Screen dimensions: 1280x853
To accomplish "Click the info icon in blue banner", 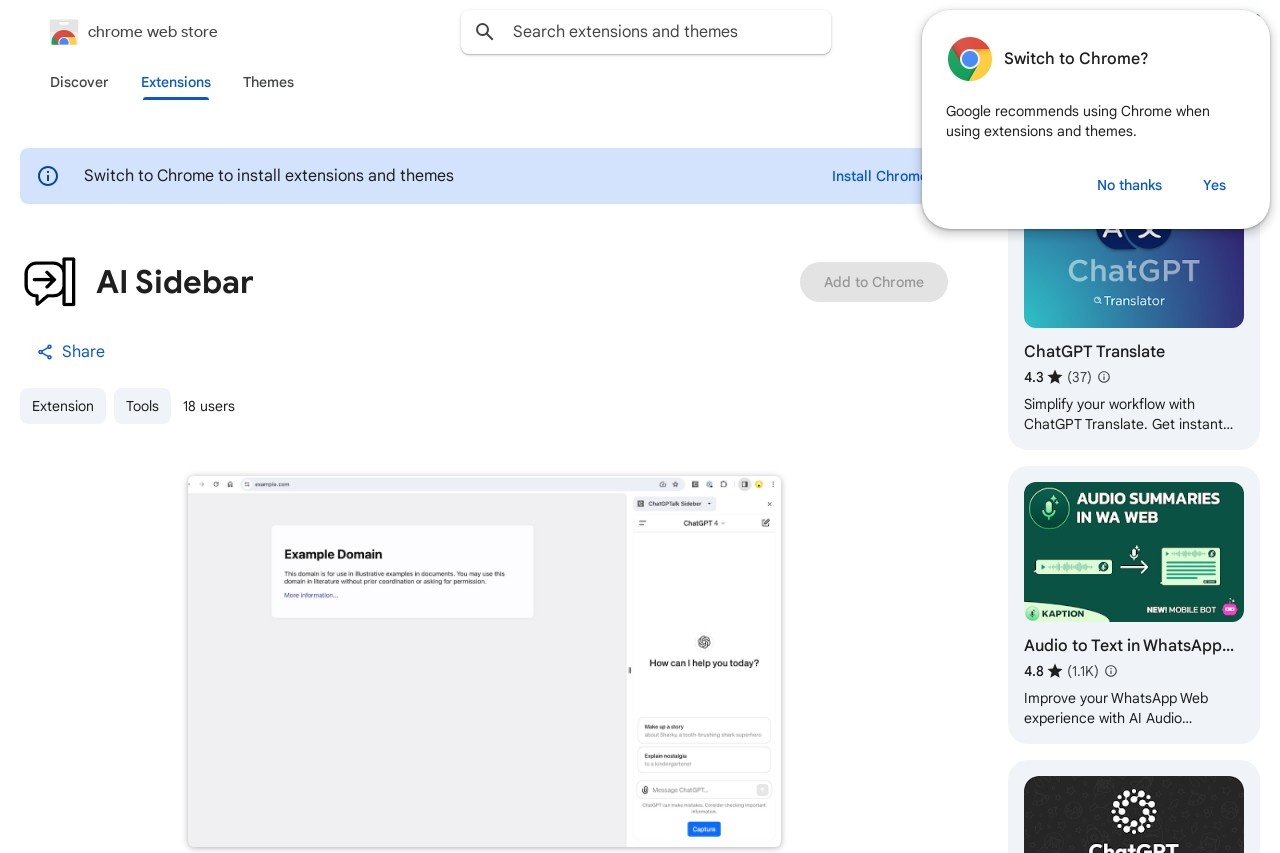I will pos(48,176).
